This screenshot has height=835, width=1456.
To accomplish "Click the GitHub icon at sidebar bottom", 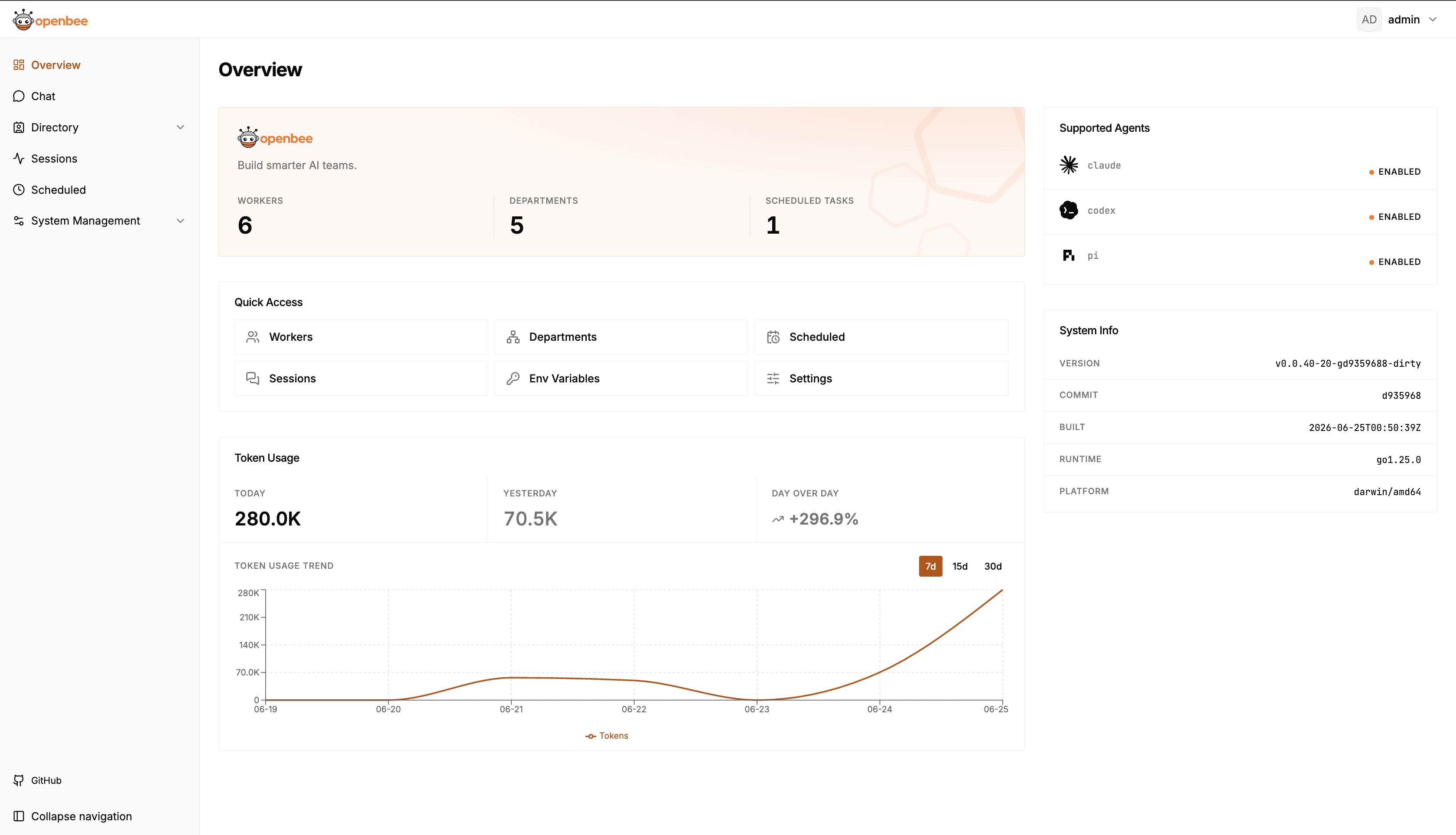I will [19, 780].
